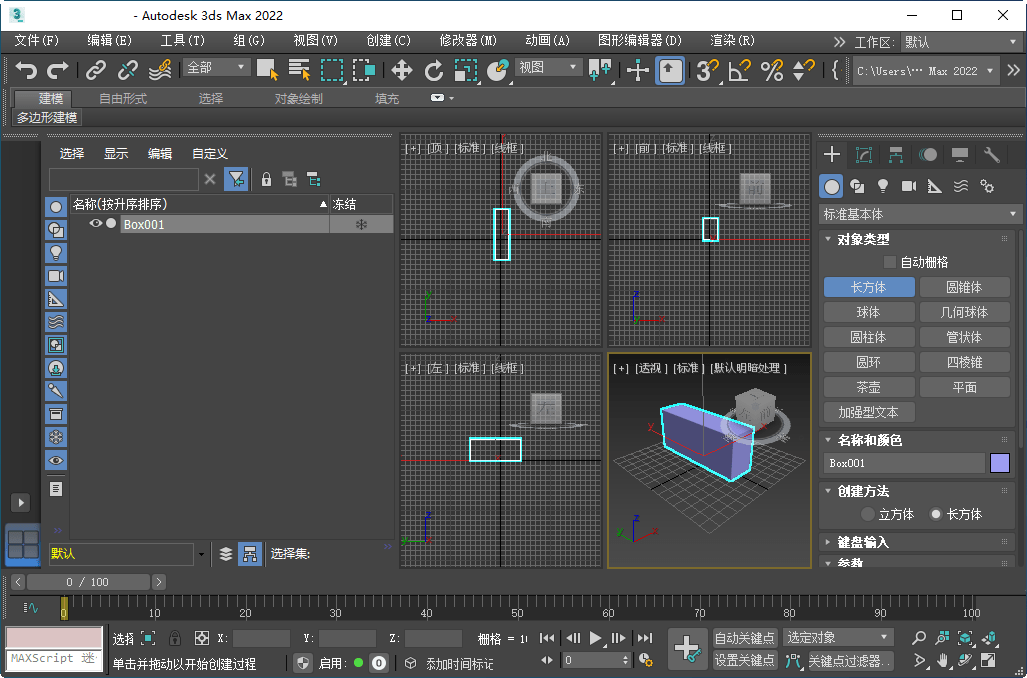Select the Select and Rotate tool

[434, 71]
